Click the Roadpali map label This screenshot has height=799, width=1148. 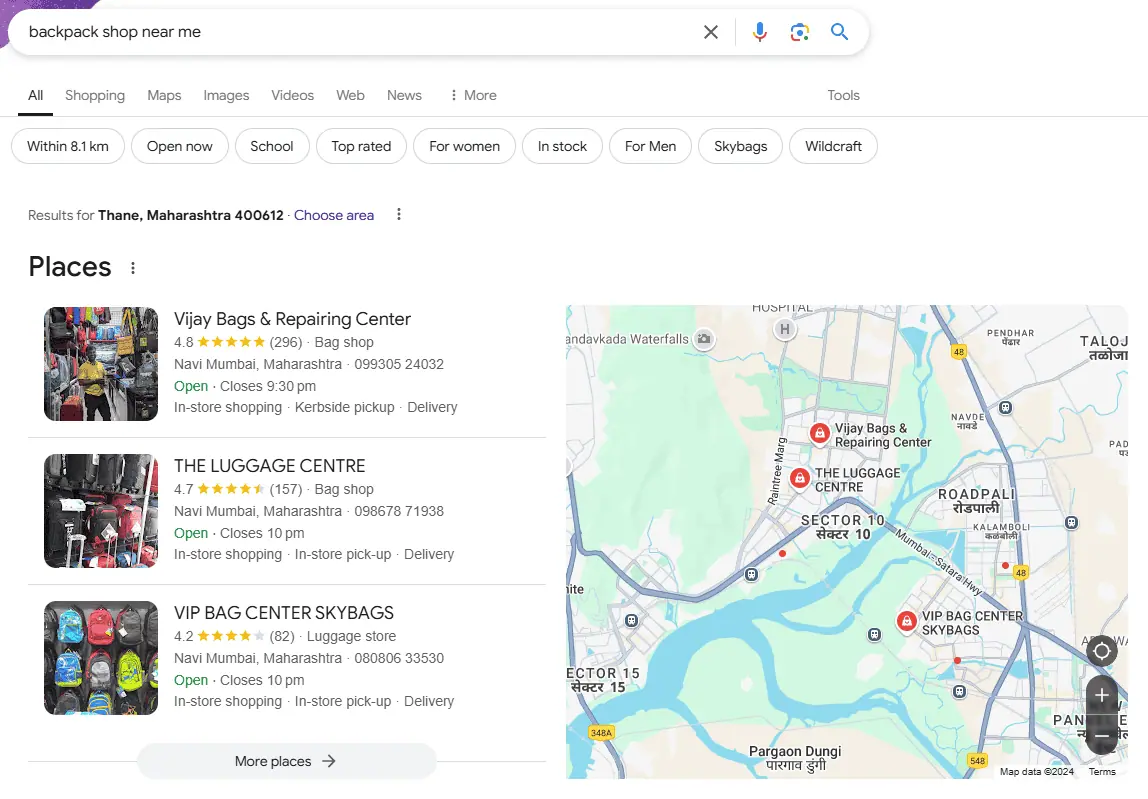click(977, 501)
